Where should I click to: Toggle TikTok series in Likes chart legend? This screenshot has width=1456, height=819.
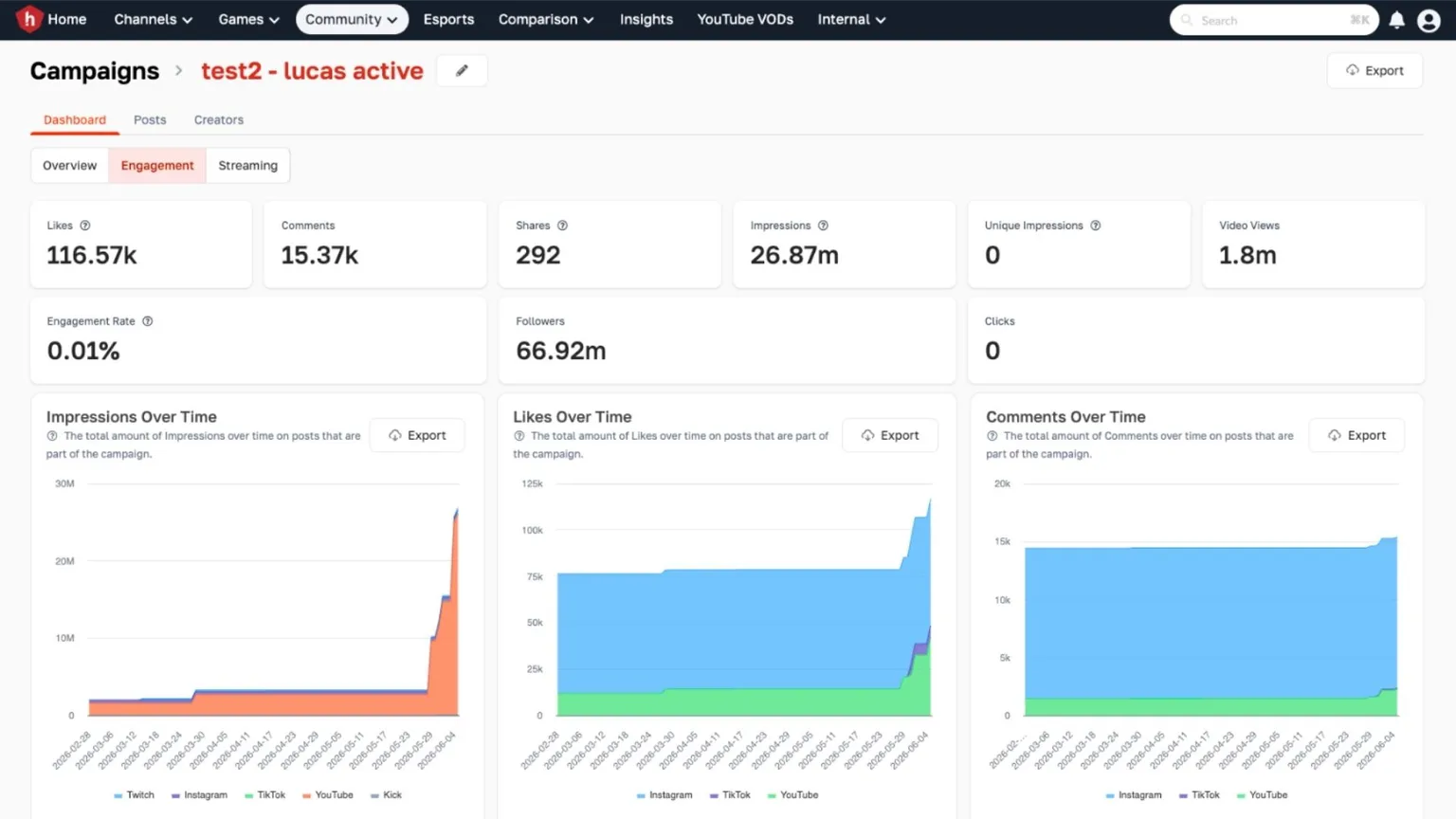click(730, 795)
